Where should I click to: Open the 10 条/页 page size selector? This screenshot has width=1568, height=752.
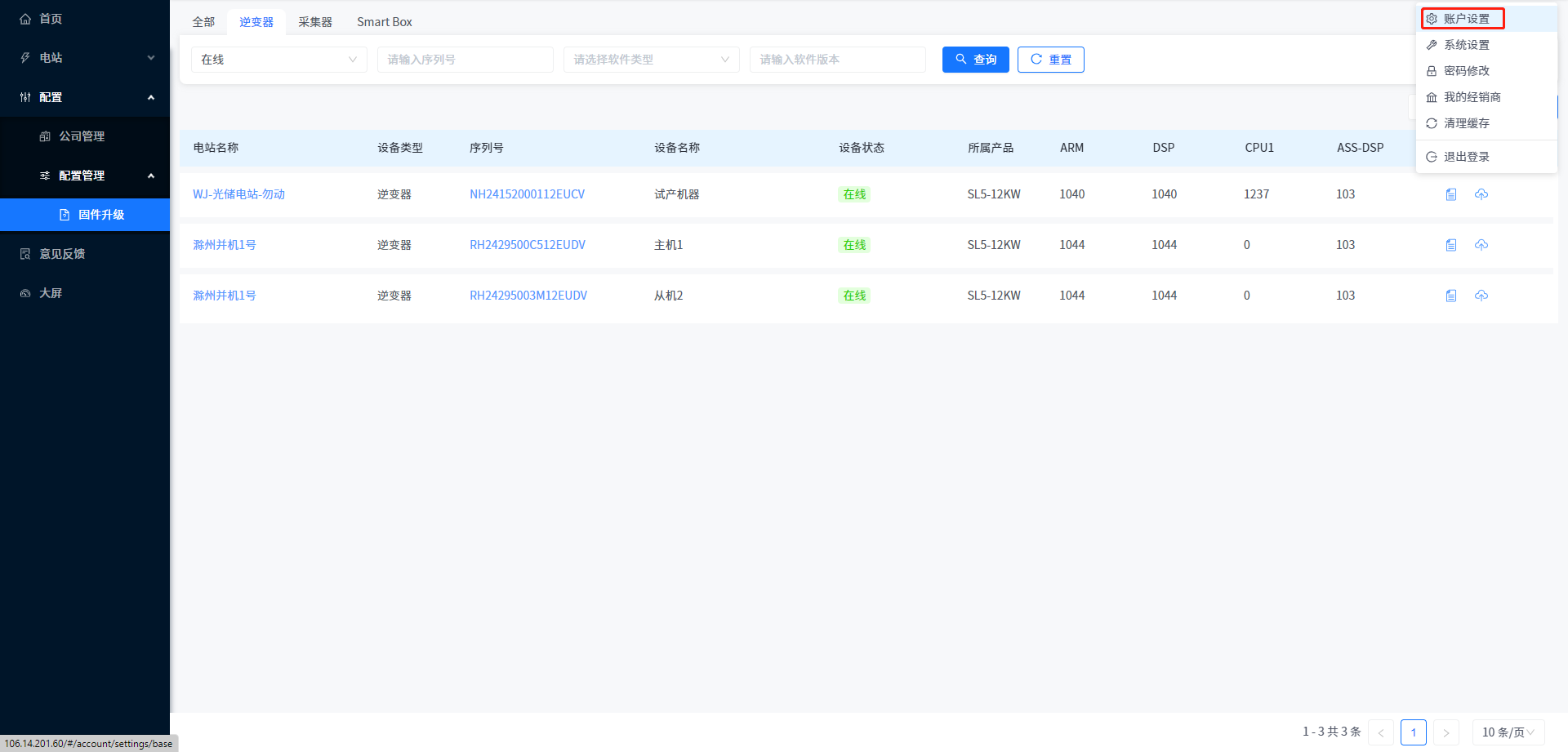[x=1508, y=732]
